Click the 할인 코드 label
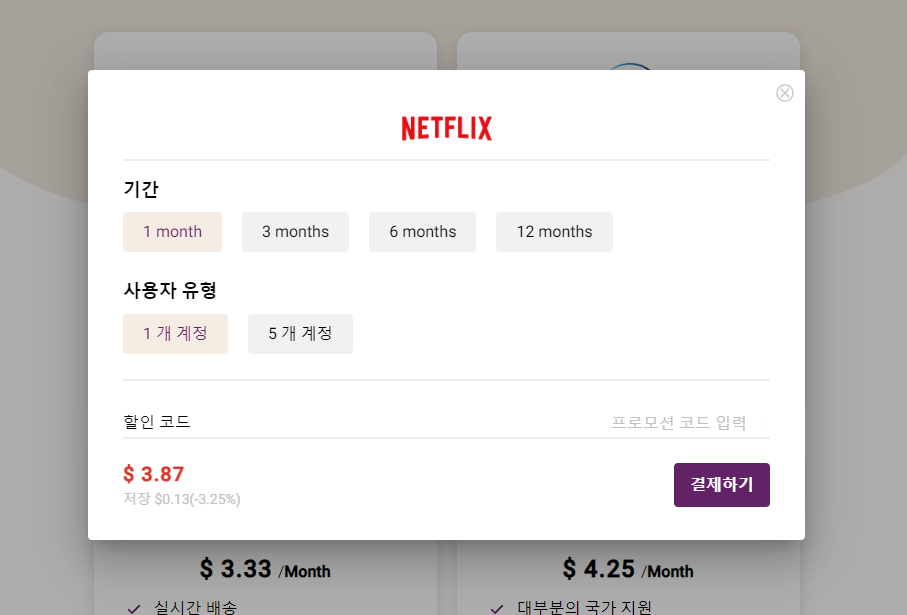This screenshot has width=907, height=615. 157,422
